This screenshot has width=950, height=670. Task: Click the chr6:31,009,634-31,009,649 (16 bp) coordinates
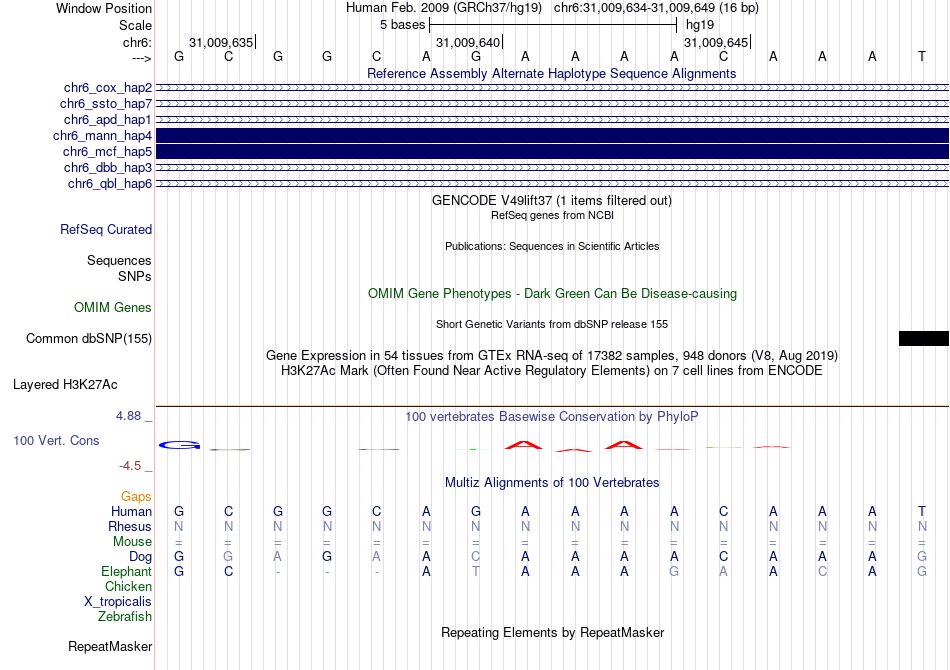(x=656, y=8)
